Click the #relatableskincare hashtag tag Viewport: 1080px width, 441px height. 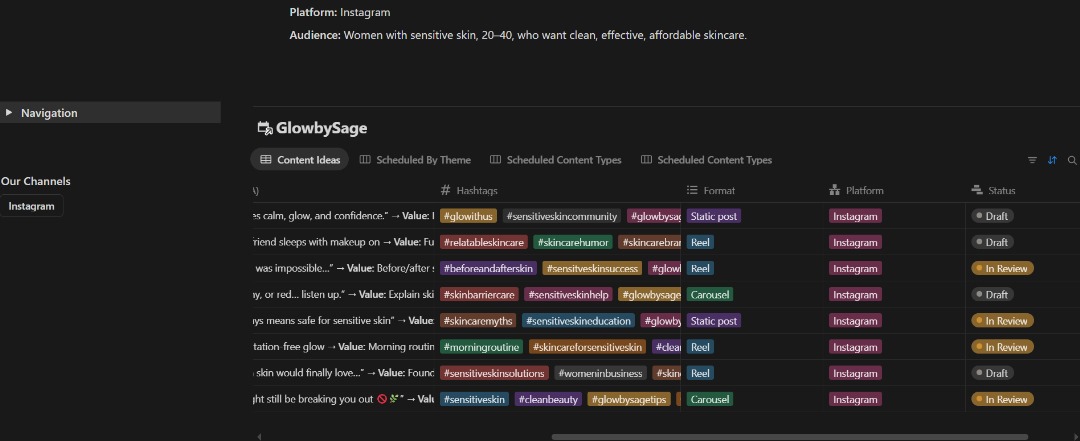484,243
